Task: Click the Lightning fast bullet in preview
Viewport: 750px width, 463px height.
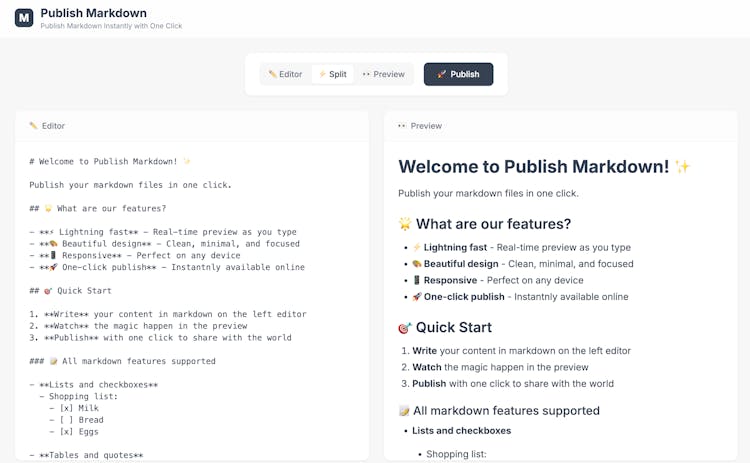Action: click(521, 247)
